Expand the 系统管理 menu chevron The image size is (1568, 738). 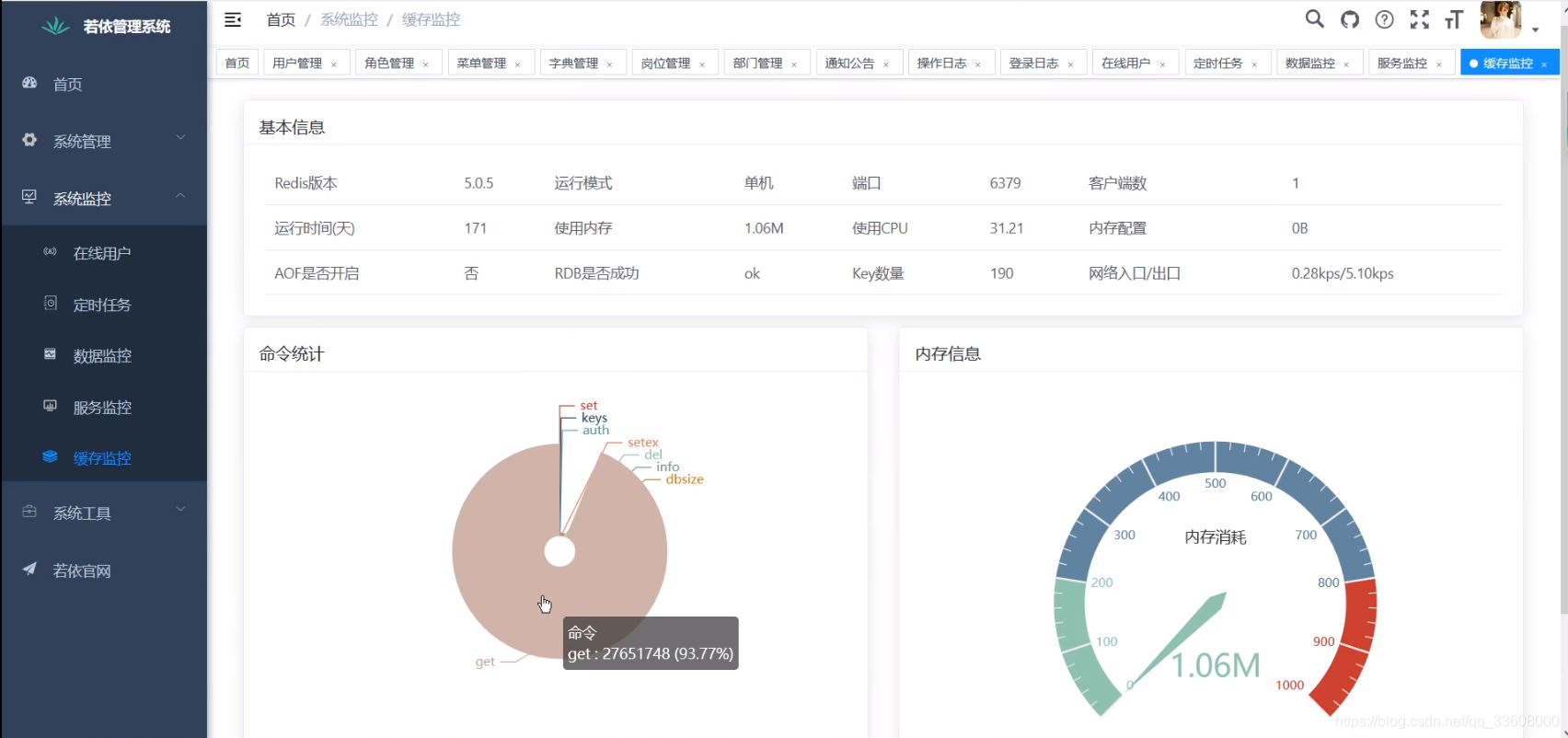(x=180, y=137)
